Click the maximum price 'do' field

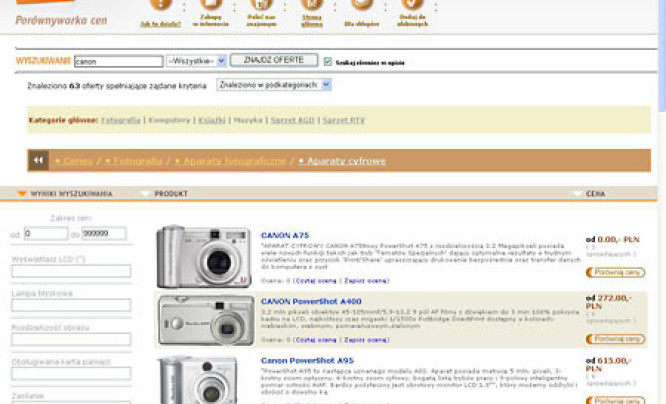point(104,234)
